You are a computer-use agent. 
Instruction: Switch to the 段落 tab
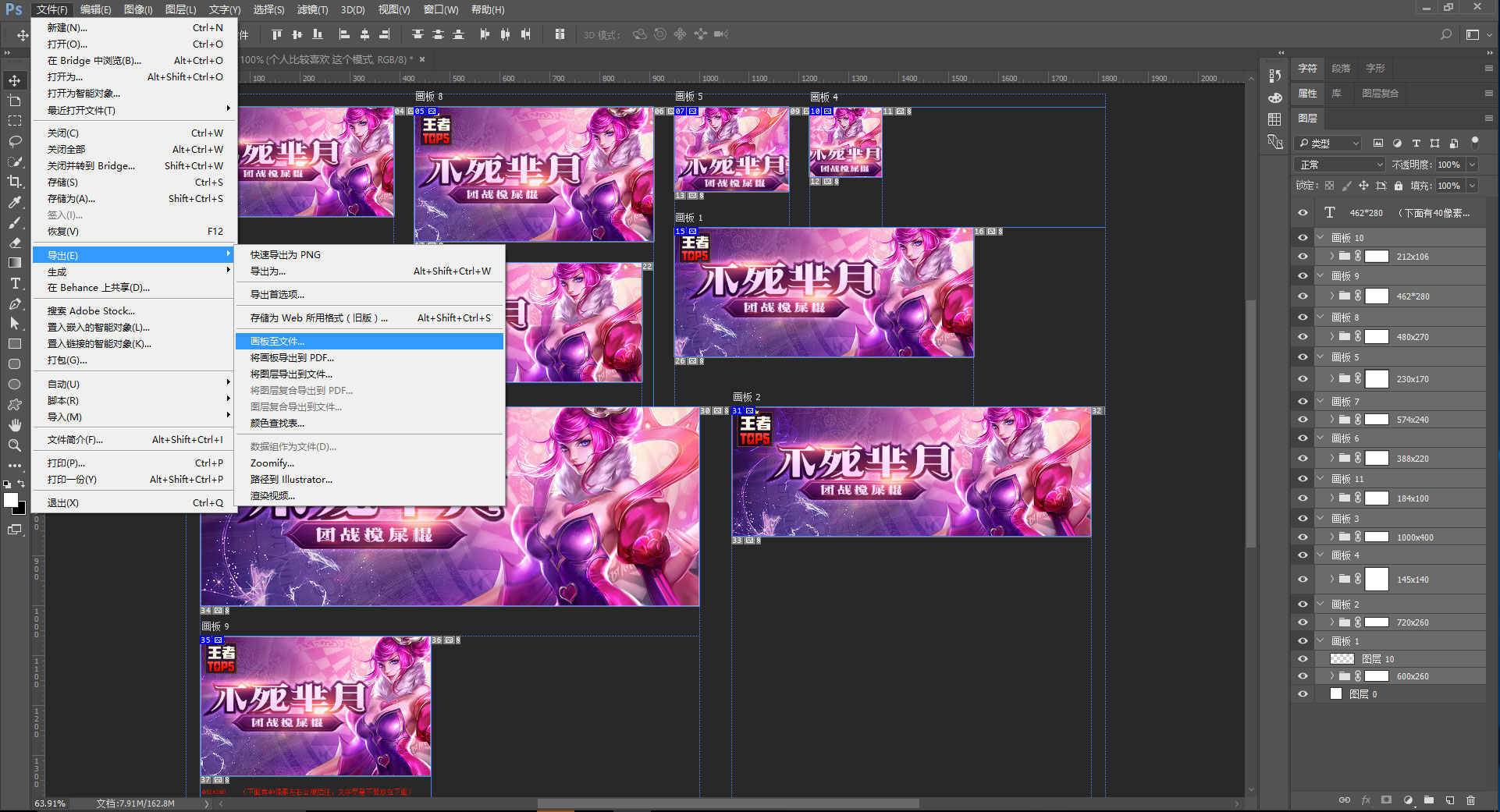1341,69
